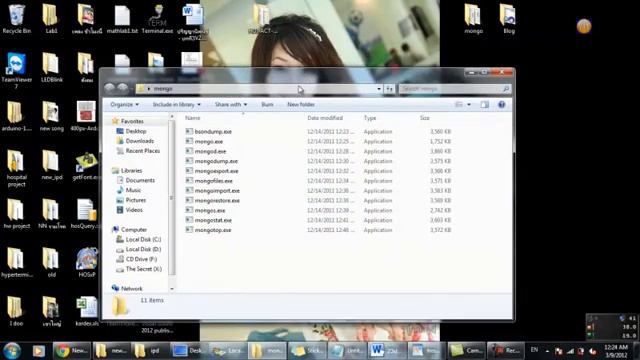The height and width of the screenshot is (360, 640).
Task: Select mongotop.exe file
Action: pos(213,230)
